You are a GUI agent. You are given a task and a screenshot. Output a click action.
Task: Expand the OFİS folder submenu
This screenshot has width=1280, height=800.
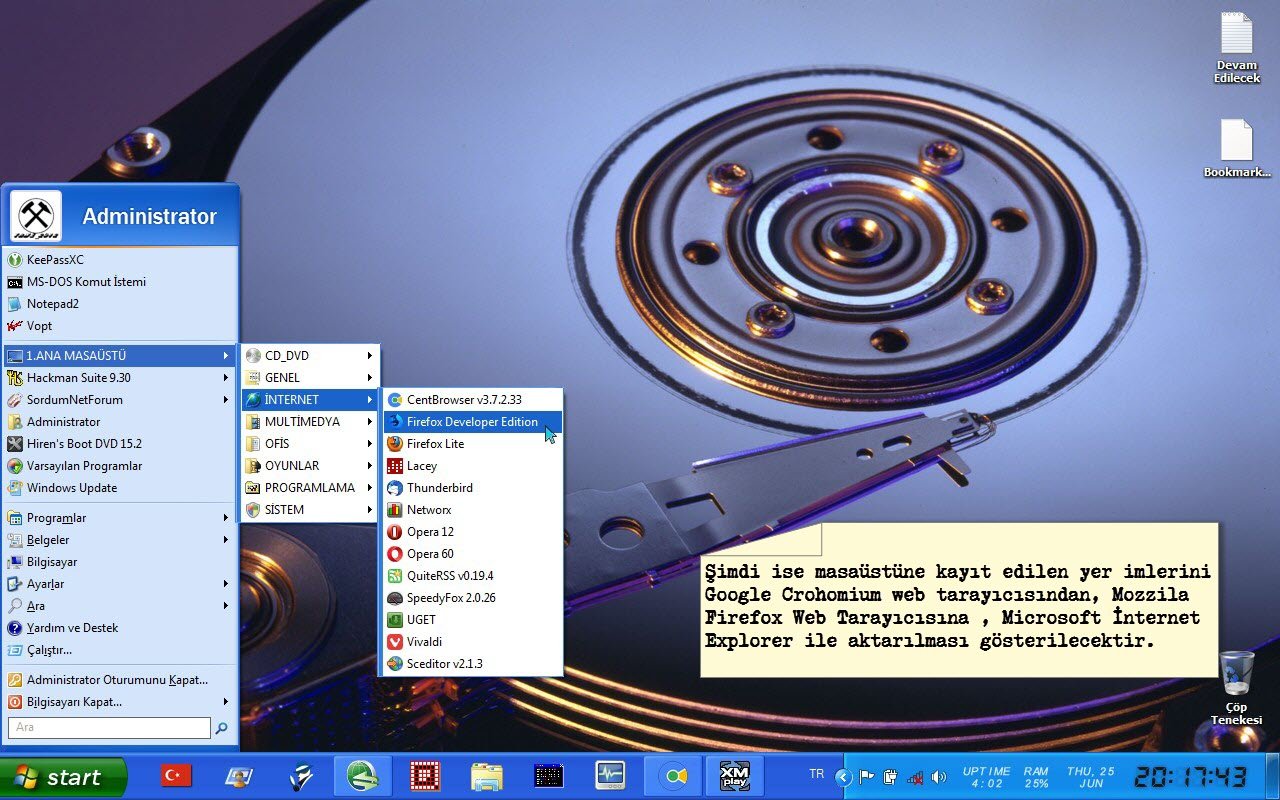310,444
